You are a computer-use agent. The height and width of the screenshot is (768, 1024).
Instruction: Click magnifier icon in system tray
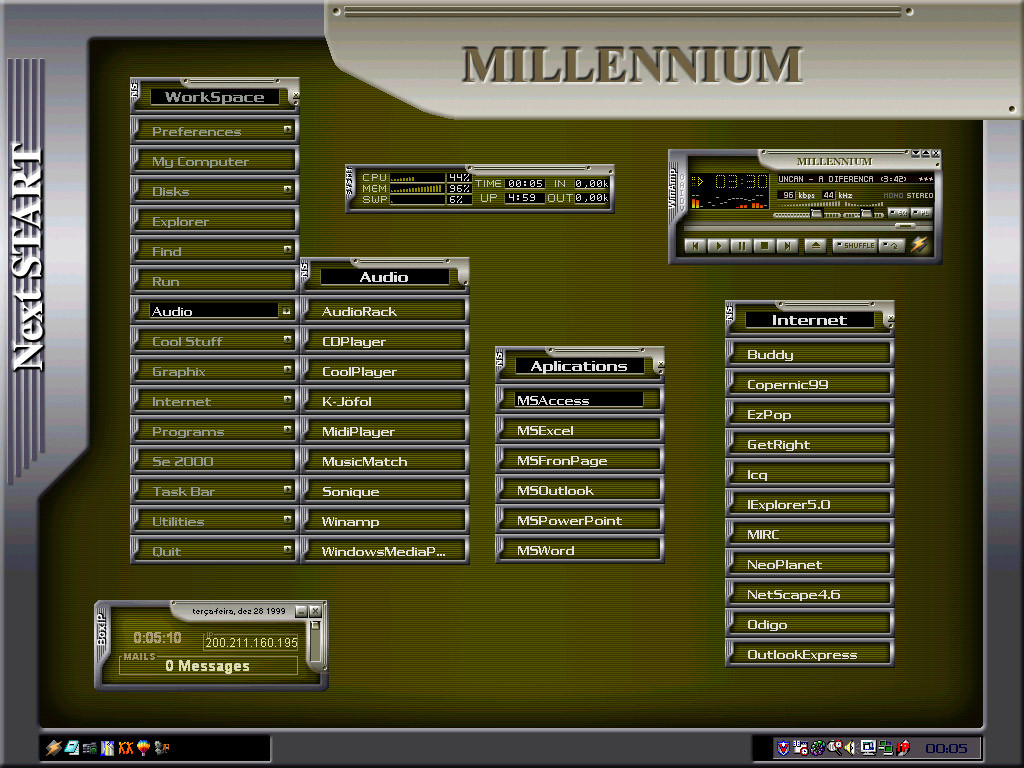click(x=835, y=748)
